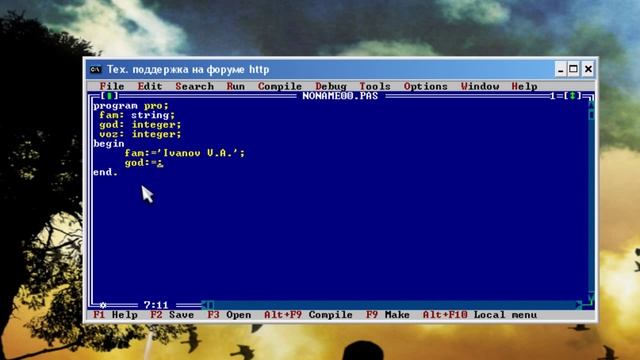Click the 'begin' keyword line

(109, 144)
